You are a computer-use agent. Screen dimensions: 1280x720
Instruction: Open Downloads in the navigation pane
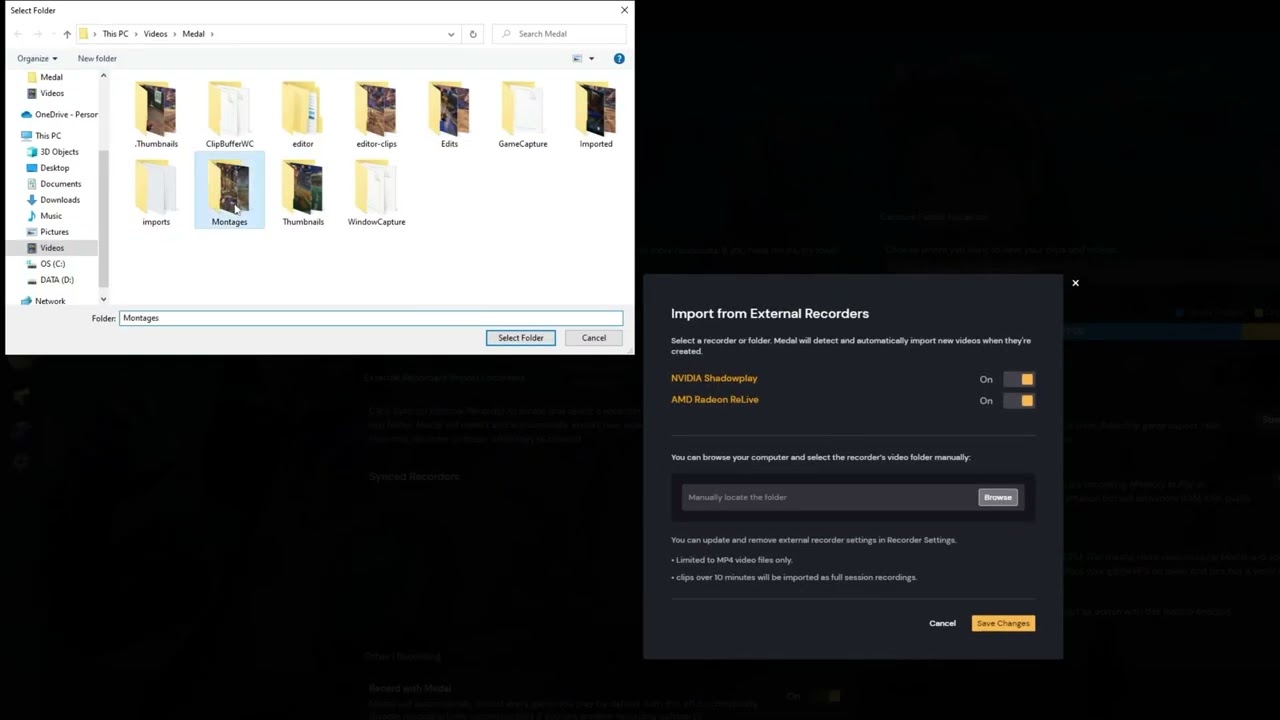coord(60,200)
